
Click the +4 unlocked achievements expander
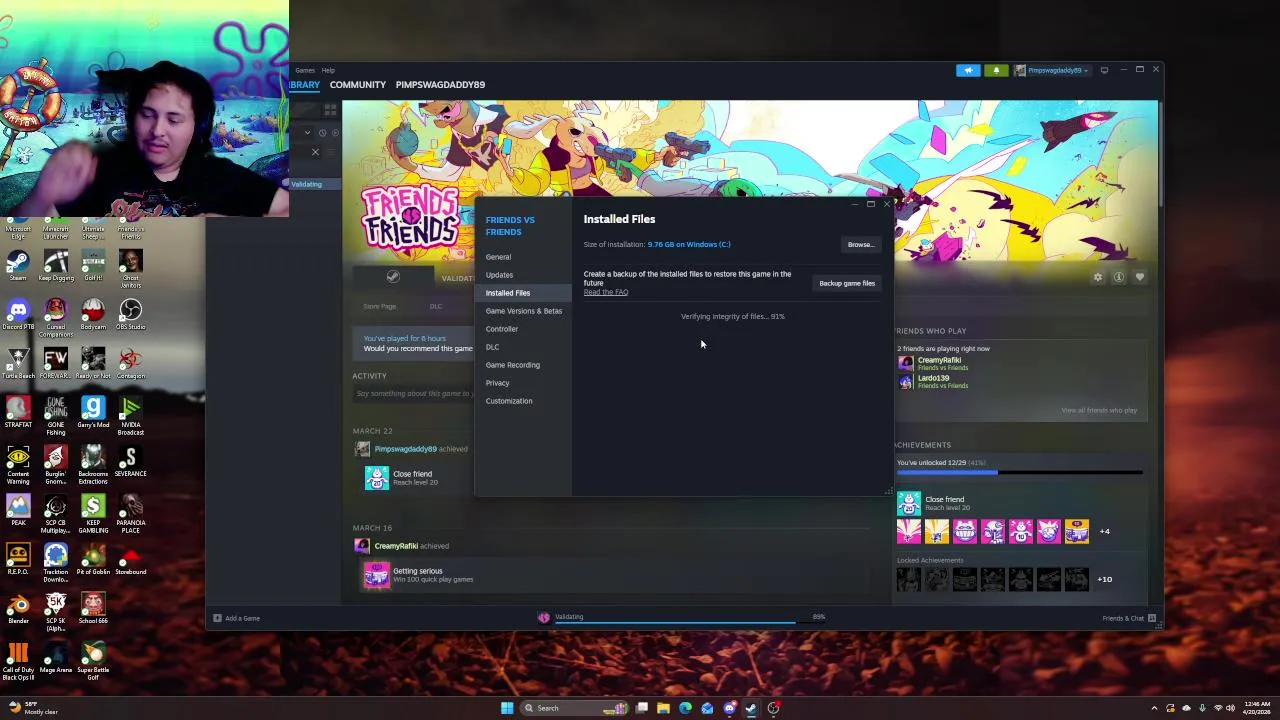coord(1104,531)
